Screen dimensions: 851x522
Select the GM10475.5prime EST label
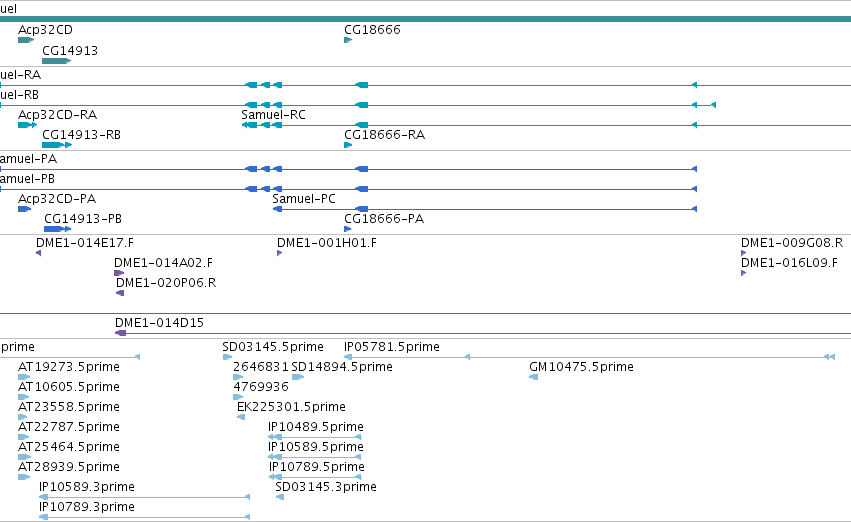pos(581,367)
